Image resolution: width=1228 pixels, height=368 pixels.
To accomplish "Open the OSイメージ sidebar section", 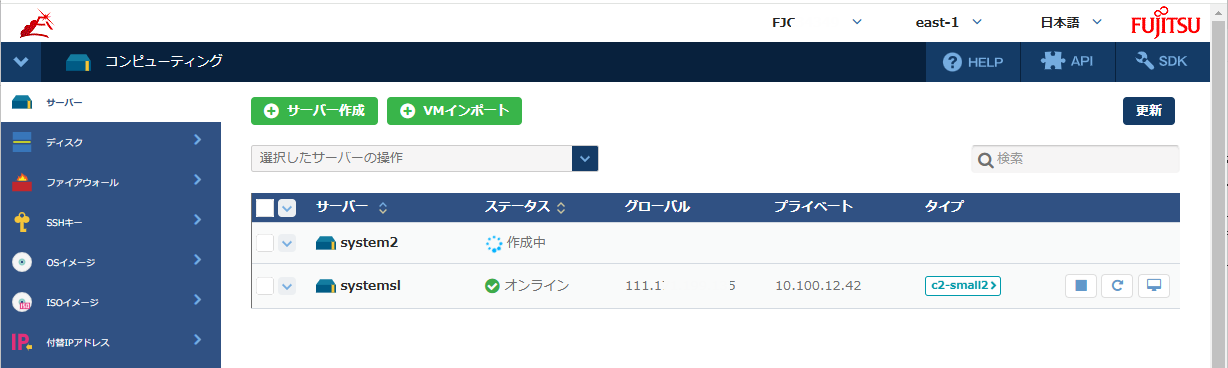I will 110,261.
